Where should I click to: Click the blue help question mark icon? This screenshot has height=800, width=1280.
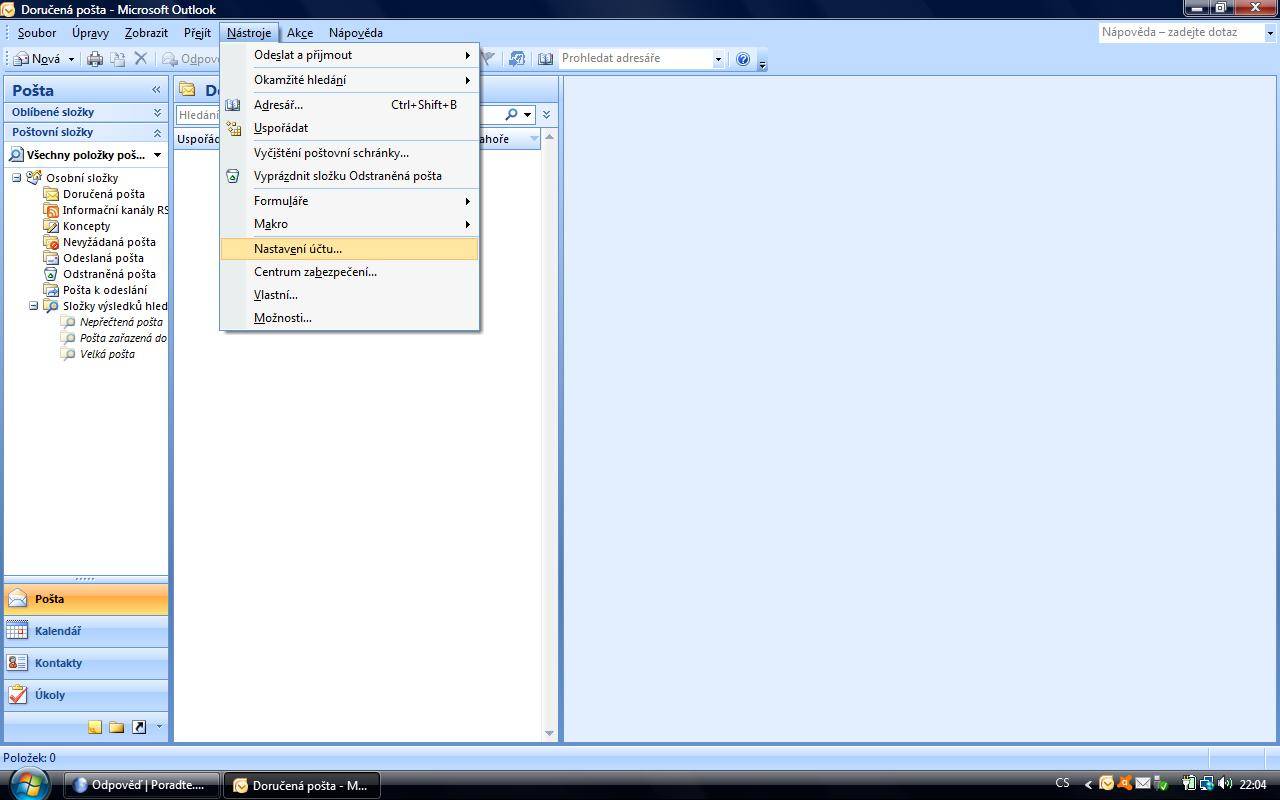743,59
